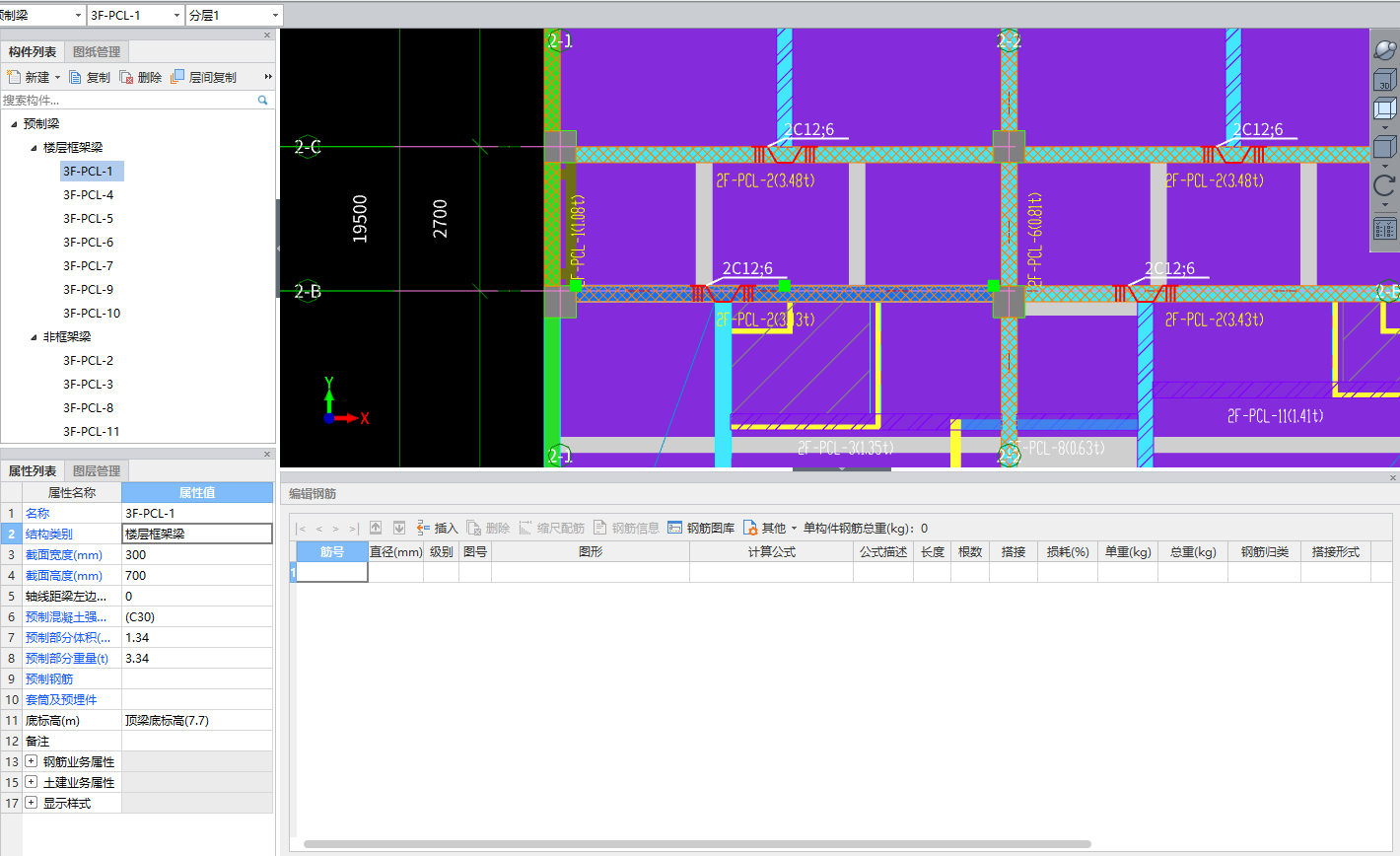Click the 复制 copy icon
The image size is (1400, 856).
pos(75,77)
